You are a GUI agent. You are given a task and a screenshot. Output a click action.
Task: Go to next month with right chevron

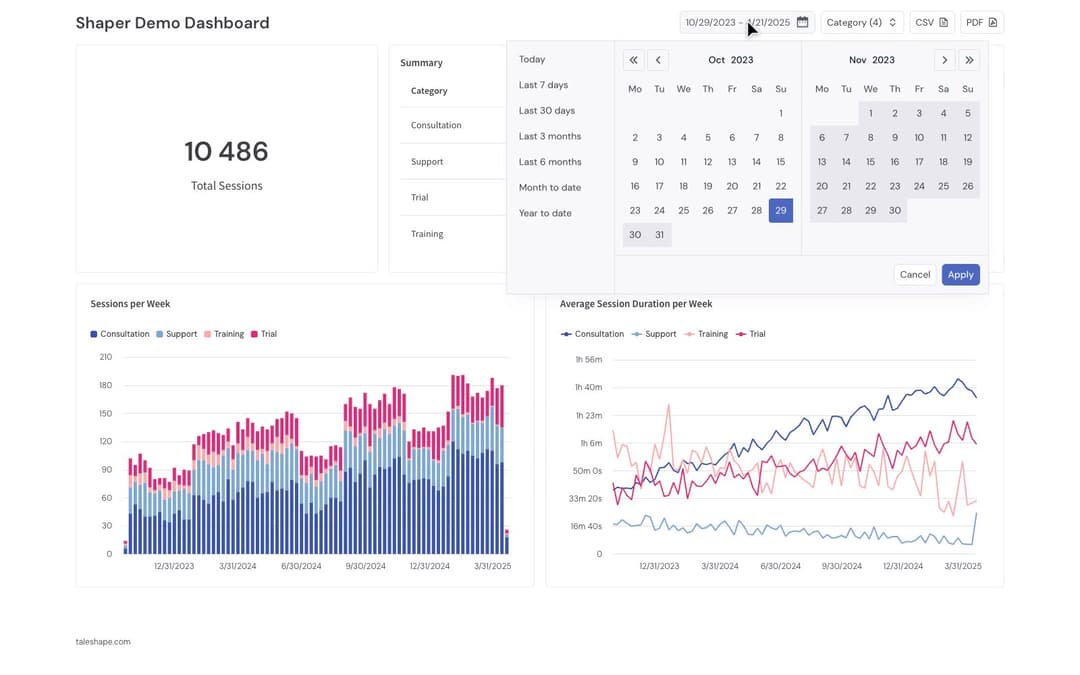944,60
